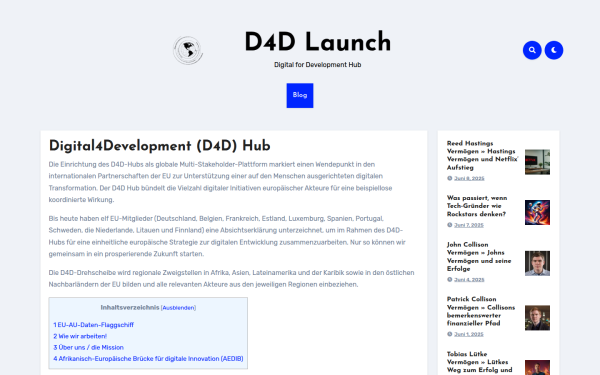Open Juni 8, 2025 date link

469,178
